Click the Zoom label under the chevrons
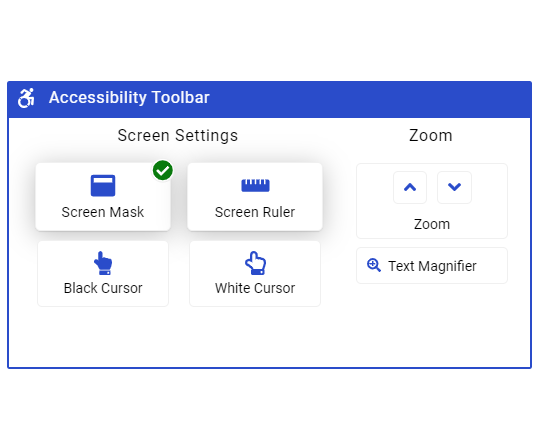Screen dimensions: 540x440 pos(432,224)
